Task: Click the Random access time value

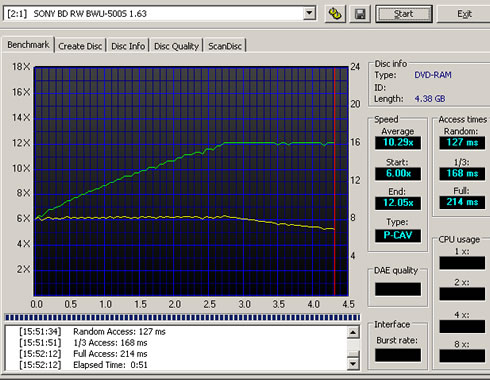Action: (x=462, y=143)
